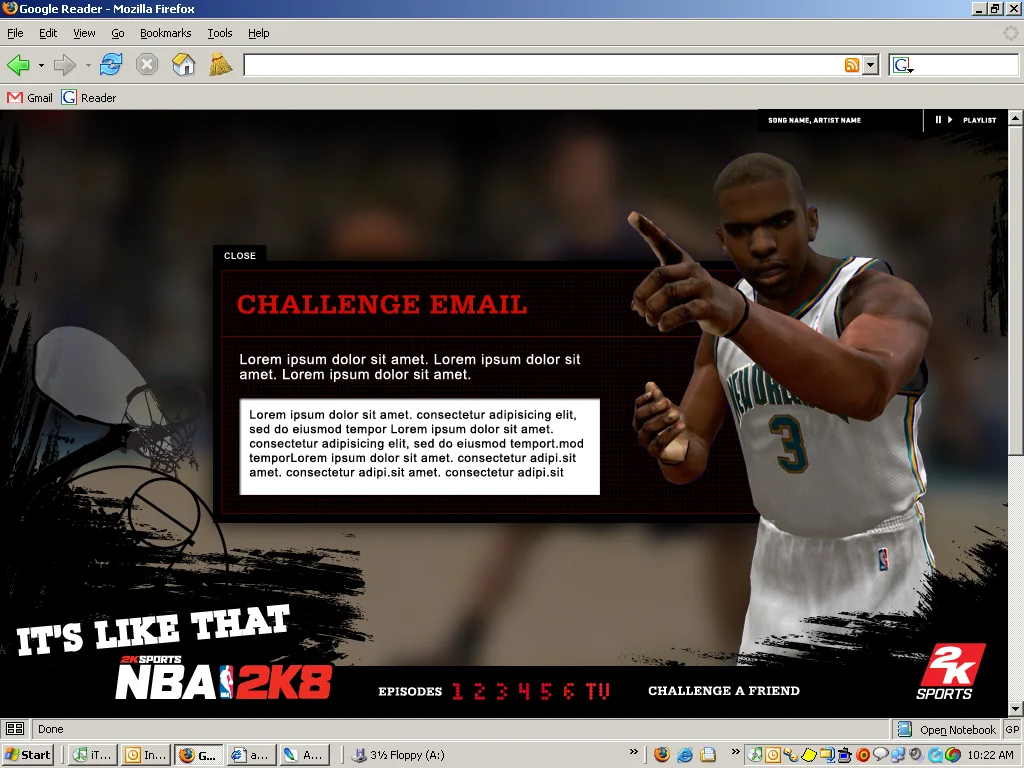The width and height of the screenshot is (1024, 768).
Task: Open the Gmail bookmark
Action: click(x=29, y=98)
